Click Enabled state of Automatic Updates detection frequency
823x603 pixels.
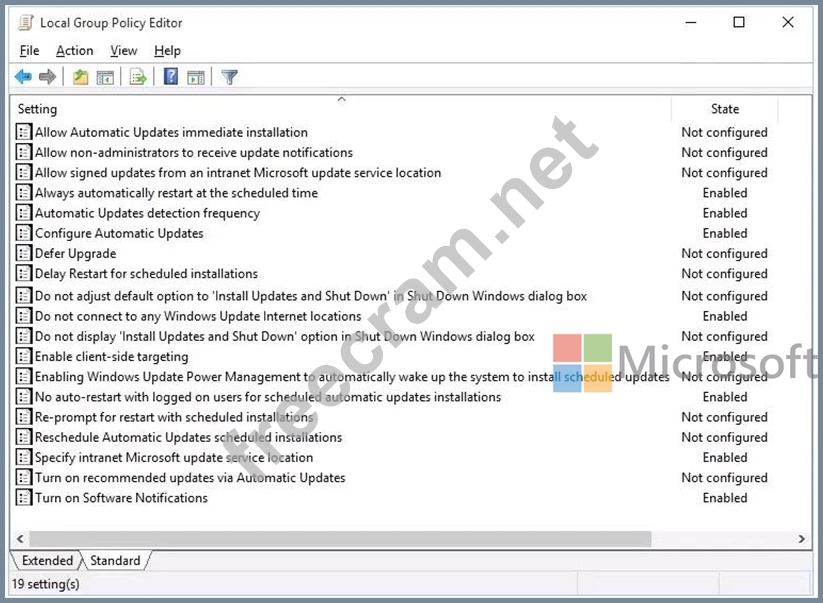point(725,213)
